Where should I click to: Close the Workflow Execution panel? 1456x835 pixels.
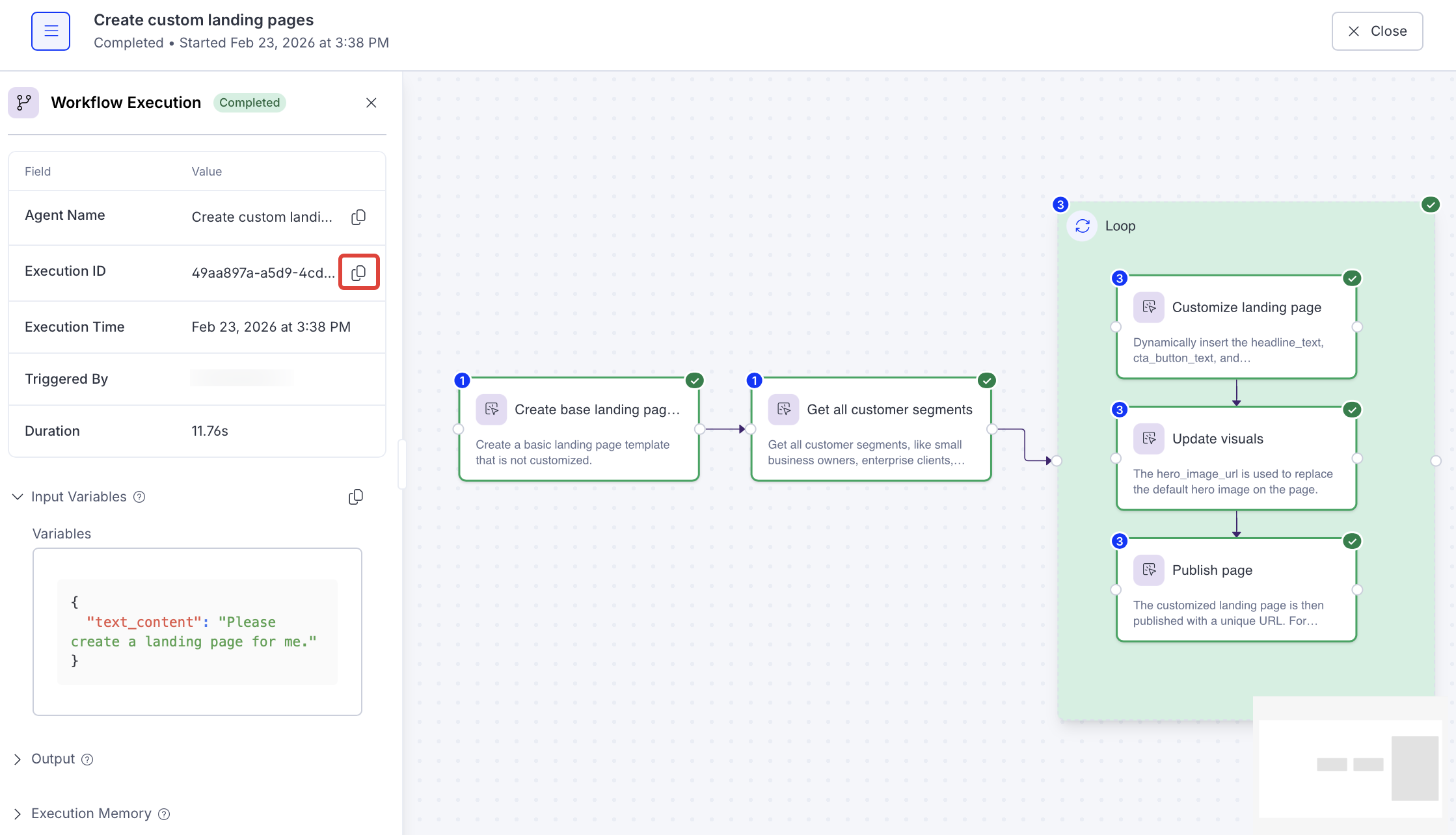coord(371,103)
